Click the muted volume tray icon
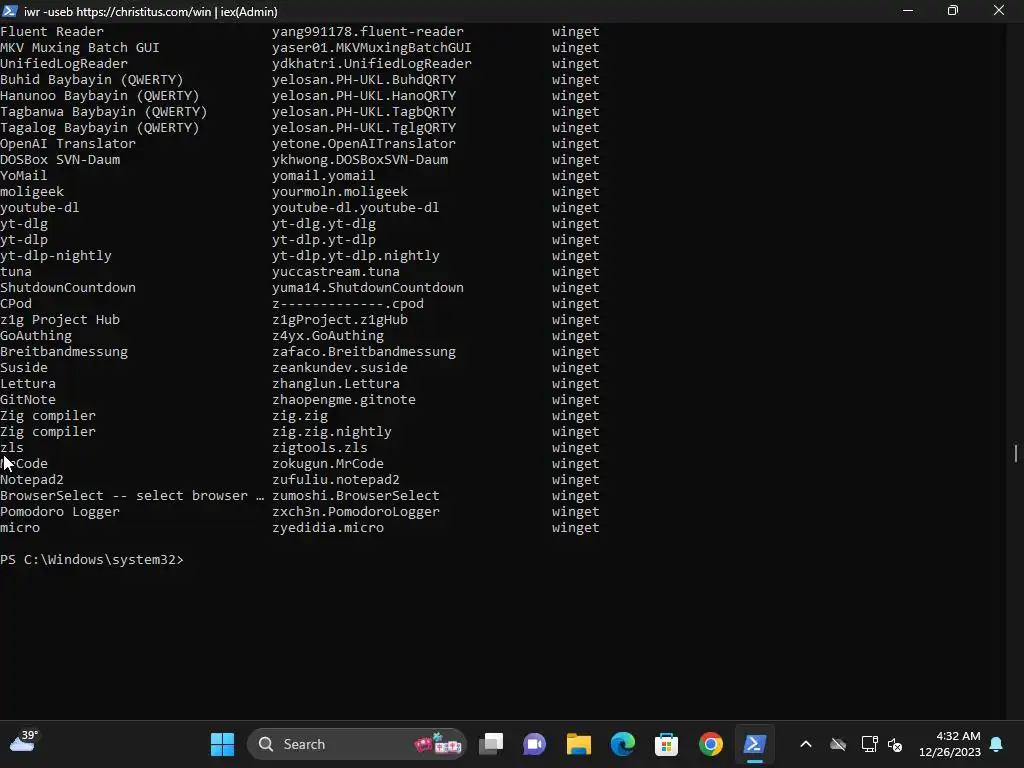Screen dimensions: 1024x768 point(895,744)
